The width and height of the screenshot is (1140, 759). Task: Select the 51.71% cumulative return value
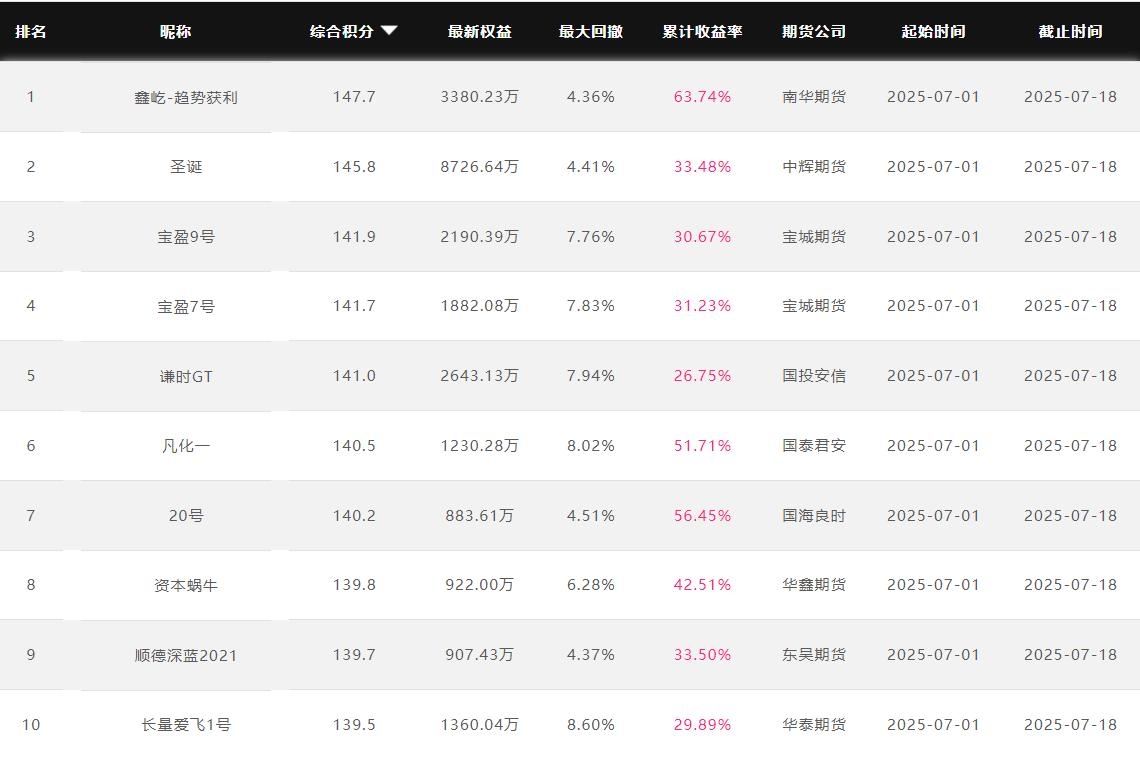point(702,445)
